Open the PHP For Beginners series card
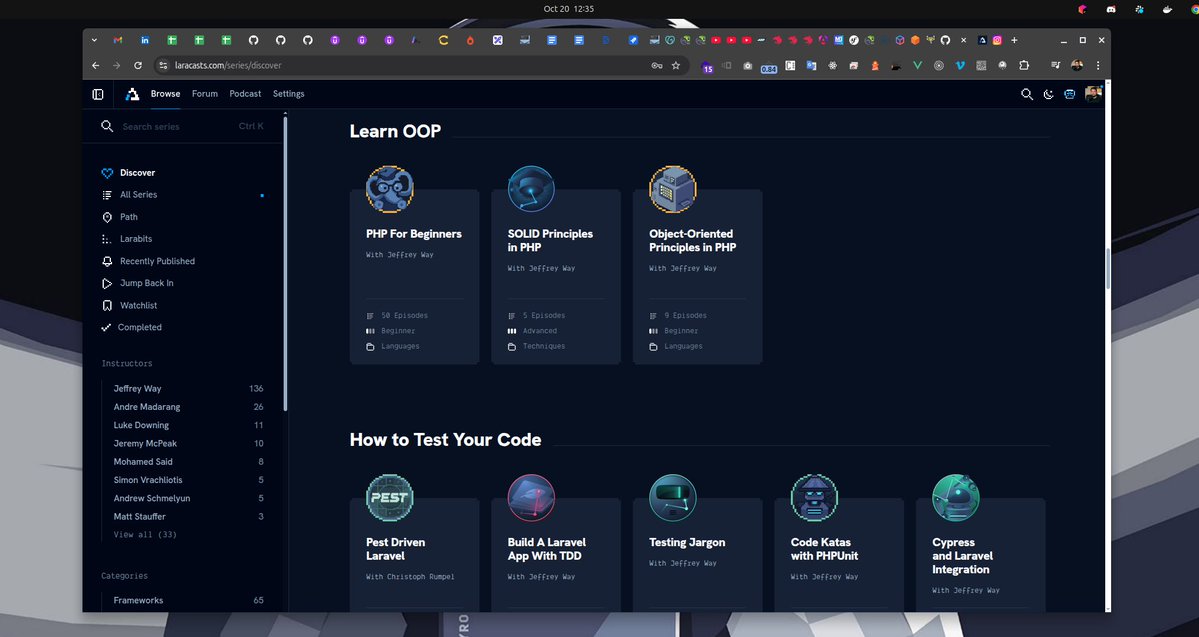This screenshot has width=1199, height=637. coord(414,277)
